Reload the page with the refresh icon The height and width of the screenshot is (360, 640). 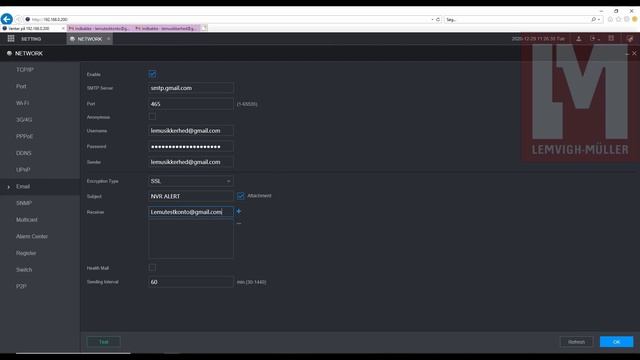438,19
